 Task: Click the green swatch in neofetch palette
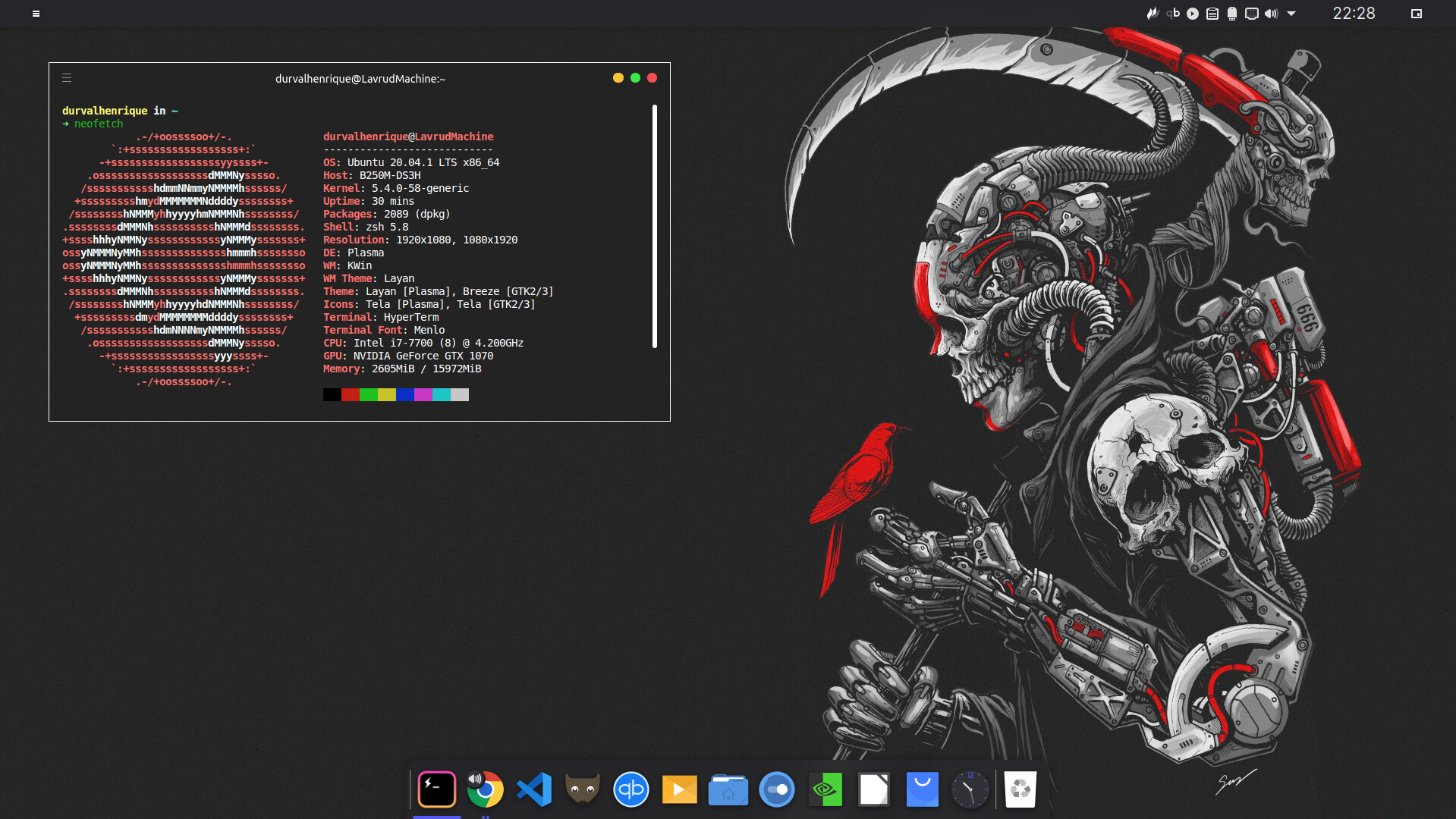click(x=368, y=395)
